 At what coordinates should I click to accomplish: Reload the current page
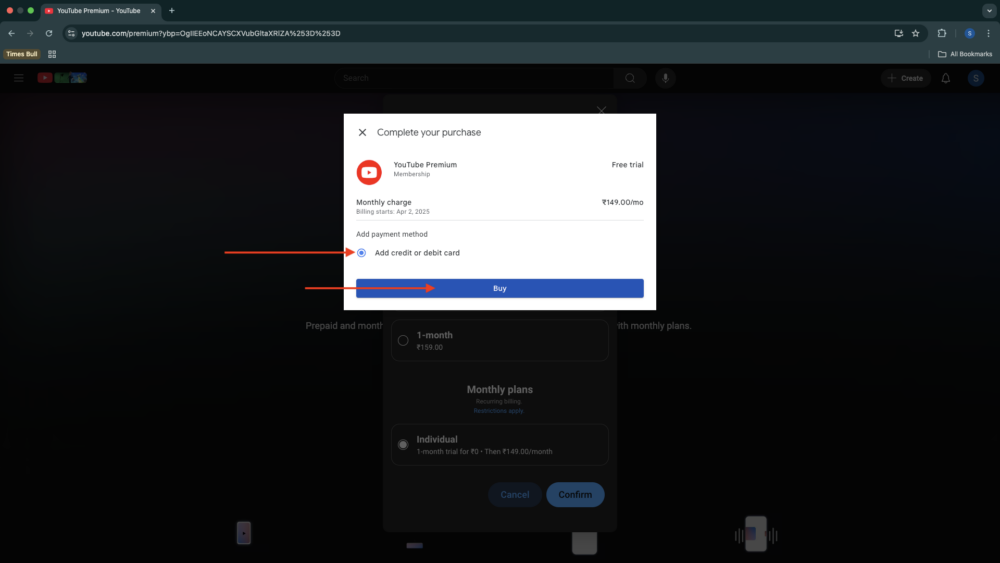point(48,33)
